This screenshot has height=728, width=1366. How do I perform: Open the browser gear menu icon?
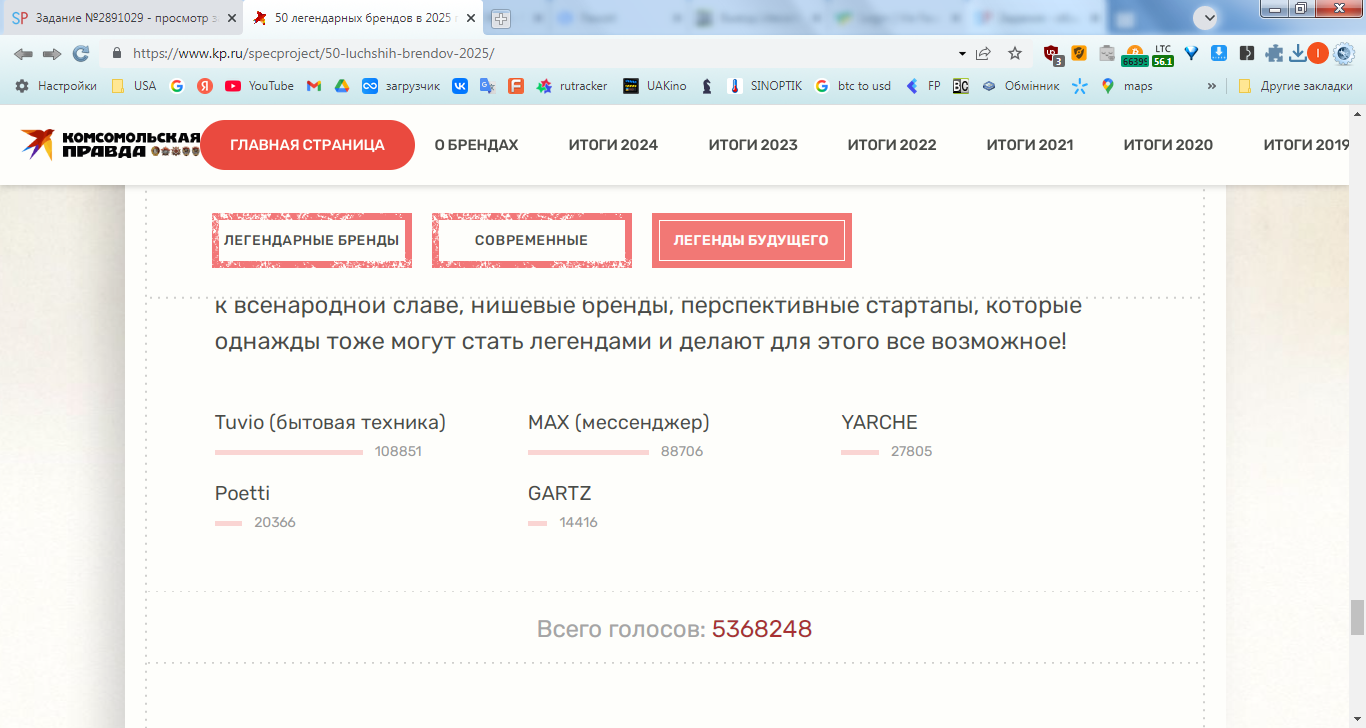pyautogui.click(x=1344, y=54)
